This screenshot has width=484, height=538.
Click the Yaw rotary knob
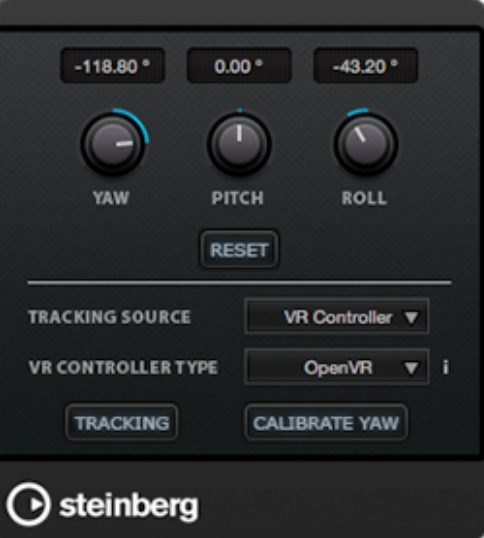pyautogui.click(x=113, y=144)
